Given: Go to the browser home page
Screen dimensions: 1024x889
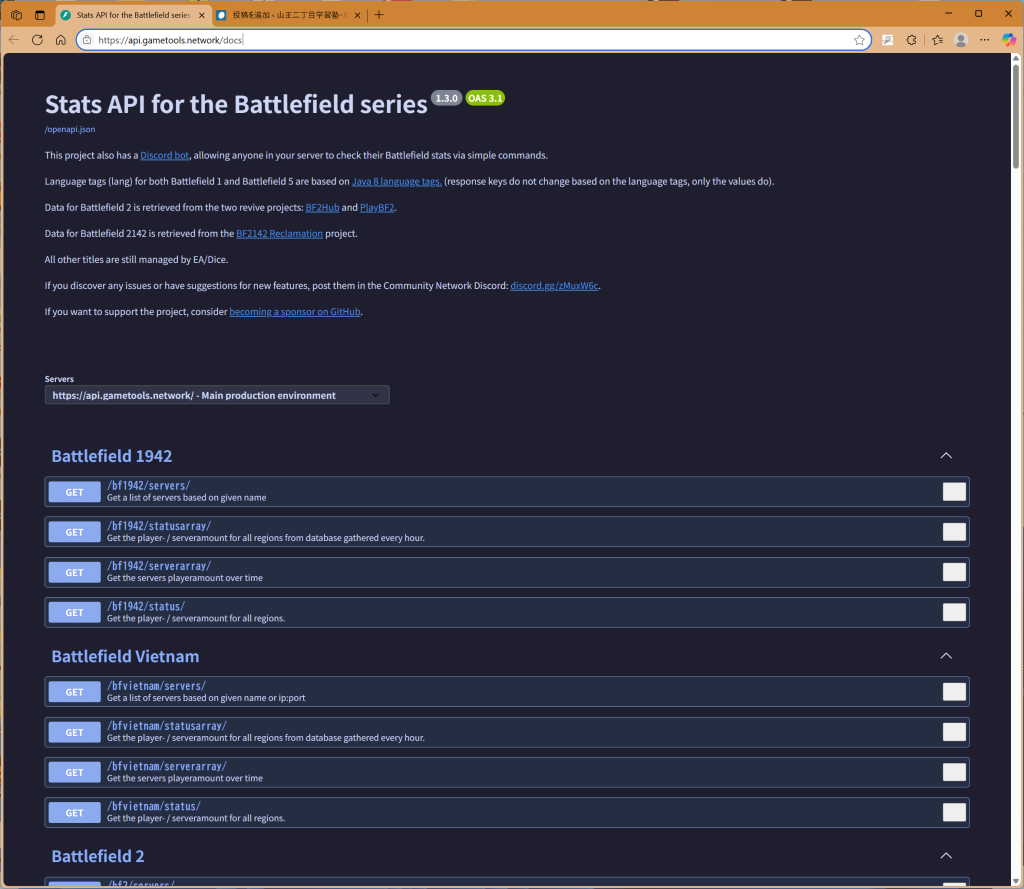Looking at the screenshot, I should [61, 40].
